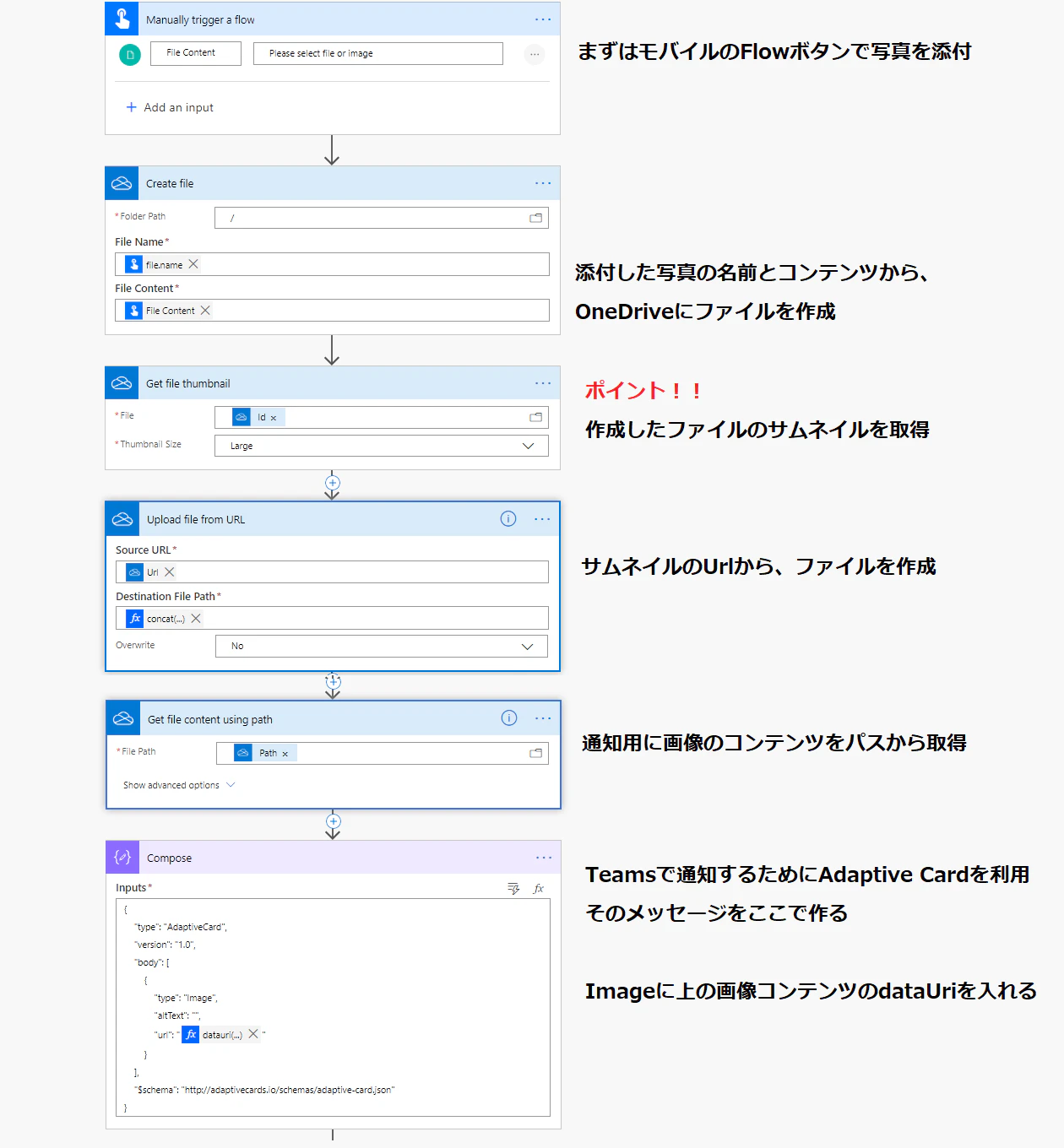Screen dimensions: 1064x1148
Task: Insert a step via the plus below Get file thumbnail
Action: [x=333, y=484]
